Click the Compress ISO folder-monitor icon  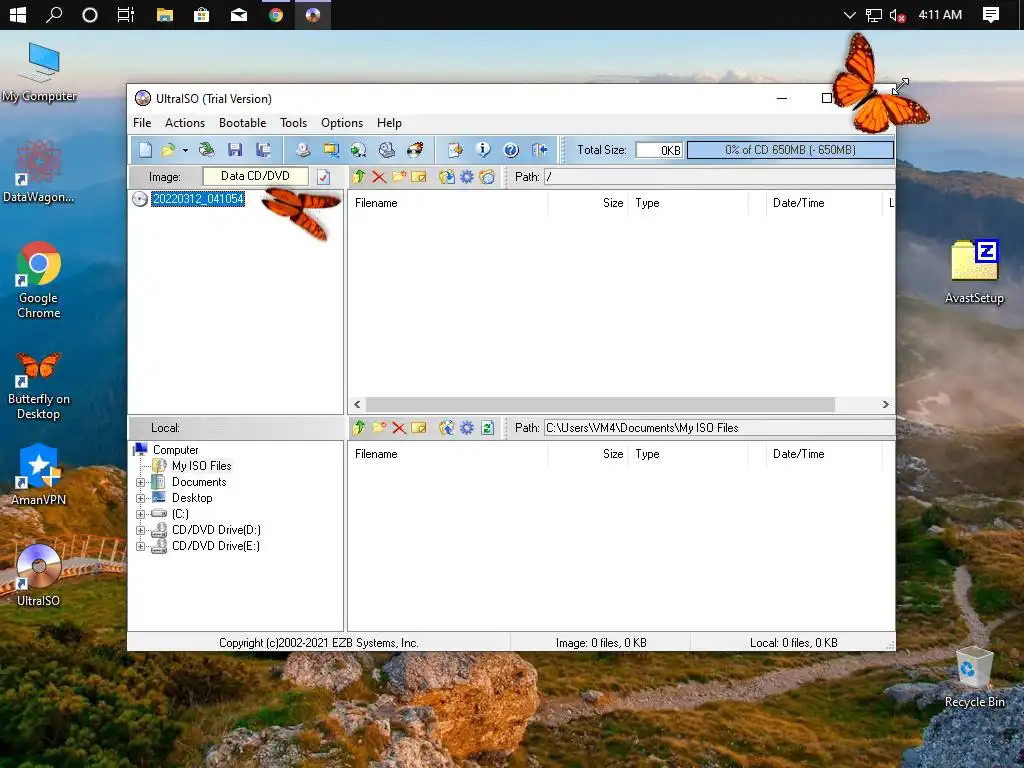click(x=331, y=150)
